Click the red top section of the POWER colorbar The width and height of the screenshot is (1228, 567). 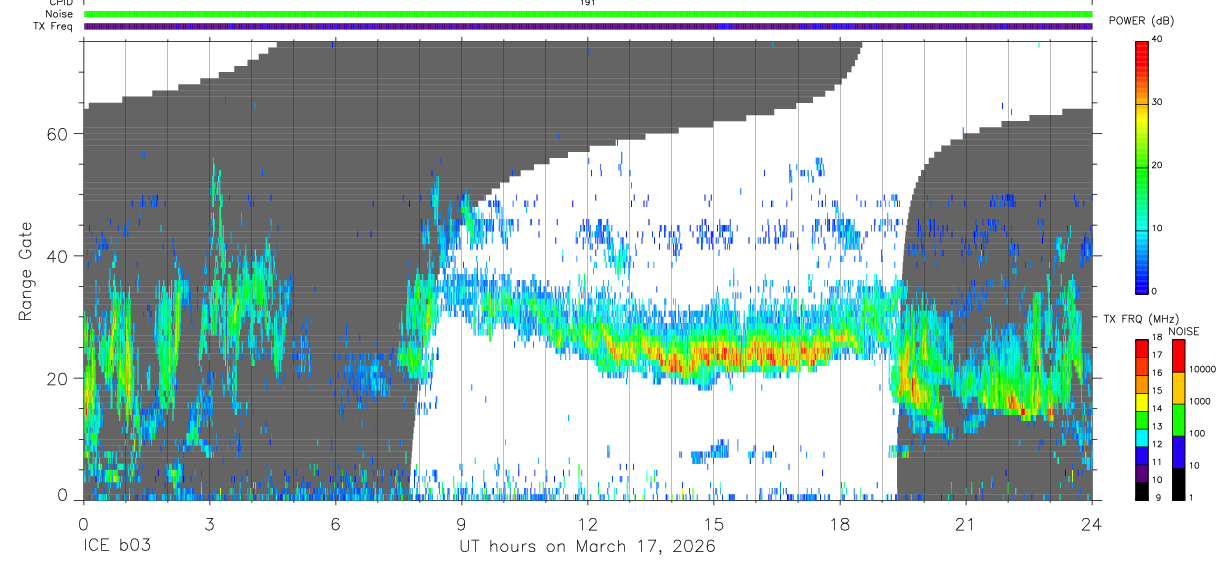[1142, 60]
